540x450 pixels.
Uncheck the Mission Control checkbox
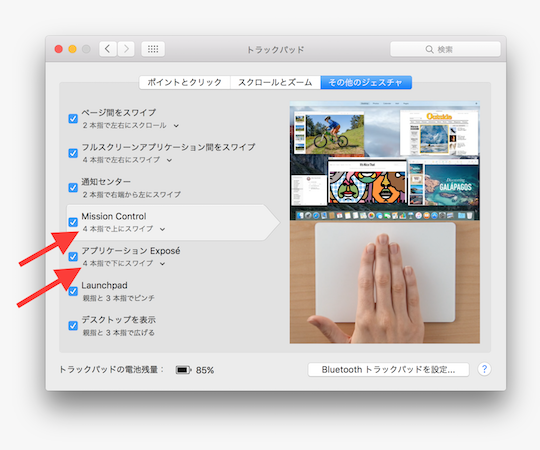tap(73, 222)
